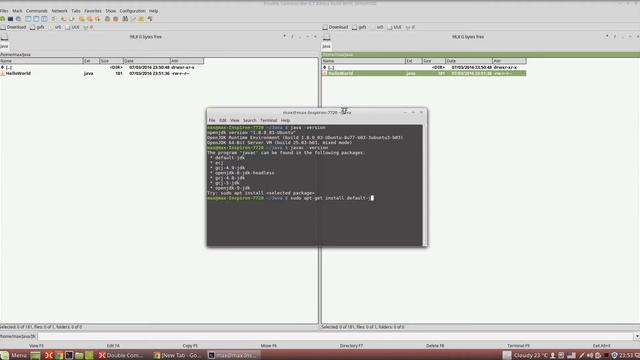Click the Copy F5 button
Screen dimensions: 640x360
coord(190,346)
